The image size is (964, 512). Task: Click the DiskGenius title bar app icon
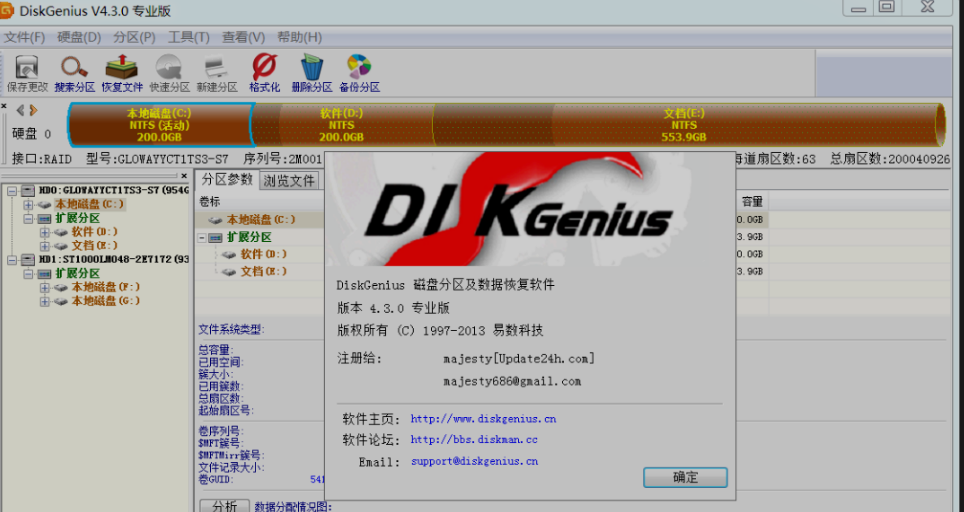tap(6, 10)
